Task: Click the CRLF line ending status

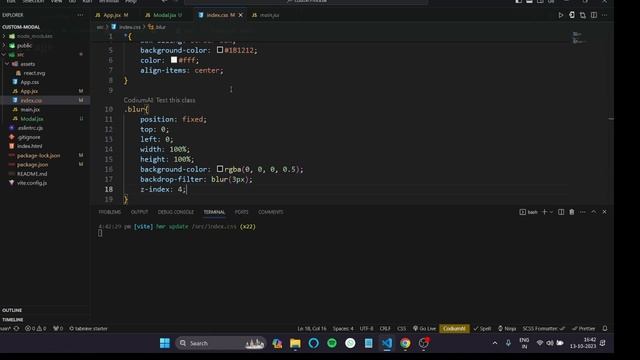Action: point(385,329)
